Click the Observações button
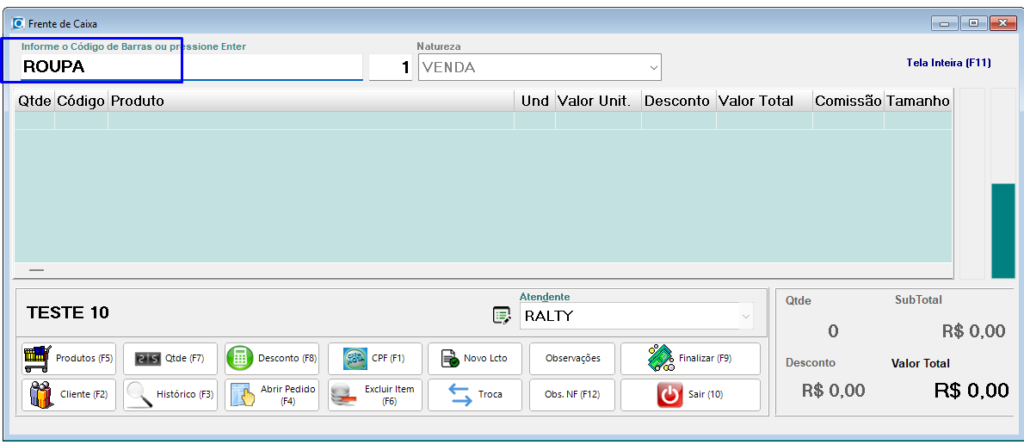 [572, 358]
